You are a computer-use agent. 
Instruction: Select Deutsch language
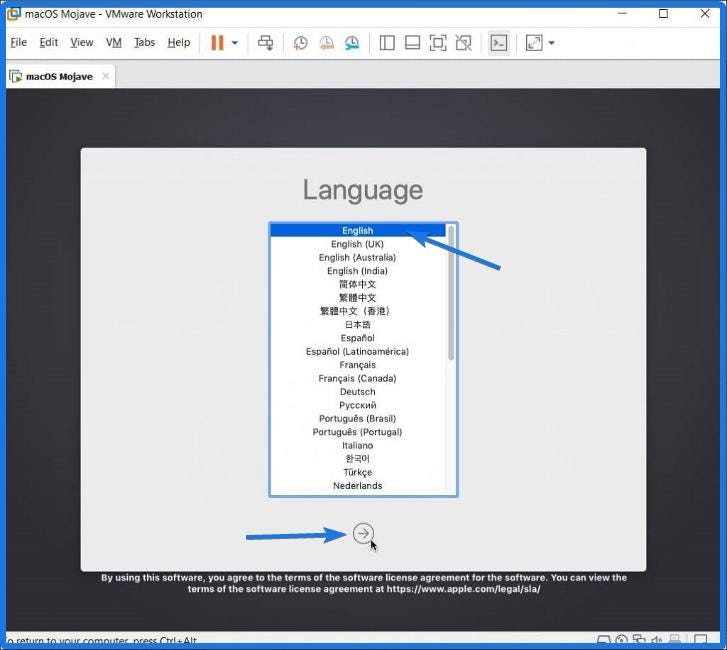pos(357,392)
